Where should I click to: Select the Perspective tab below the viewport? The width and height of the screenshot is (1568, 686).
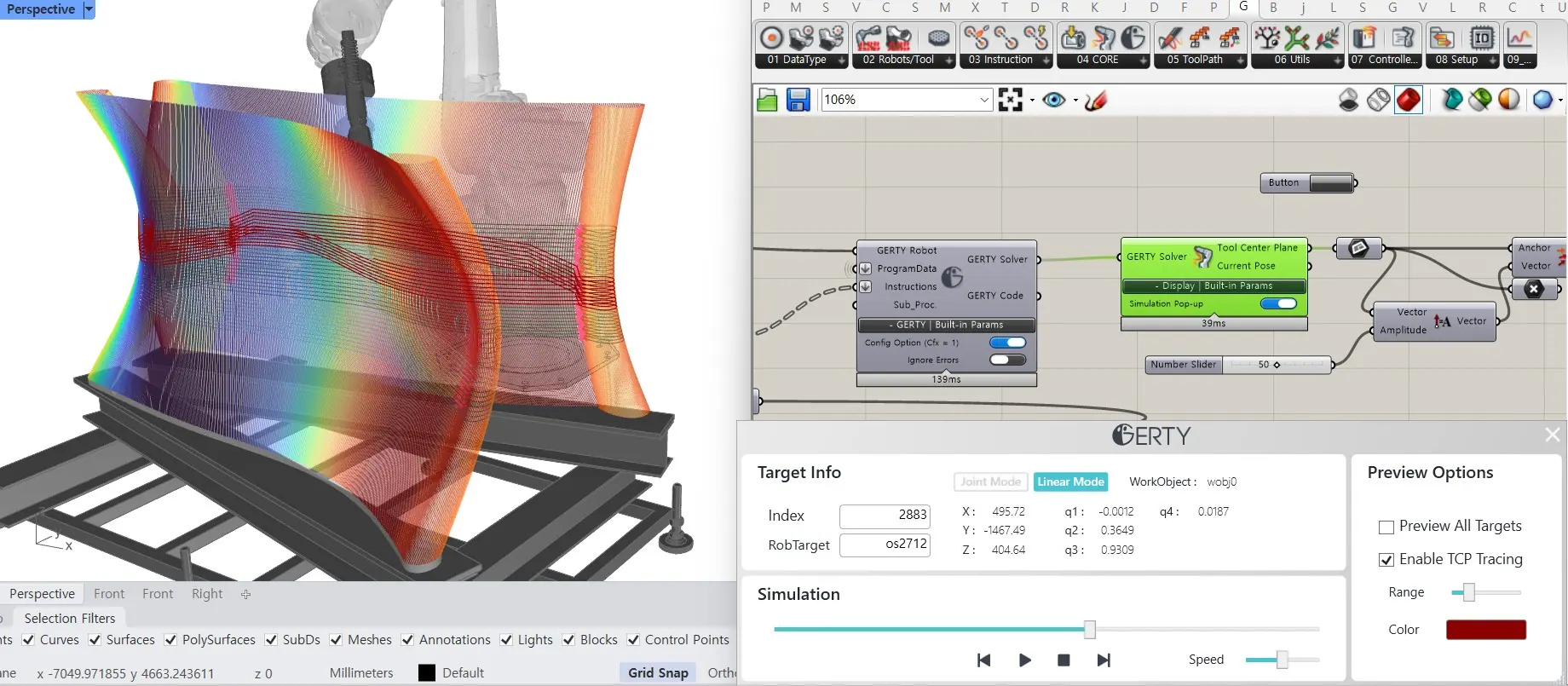tap(42, 594)
